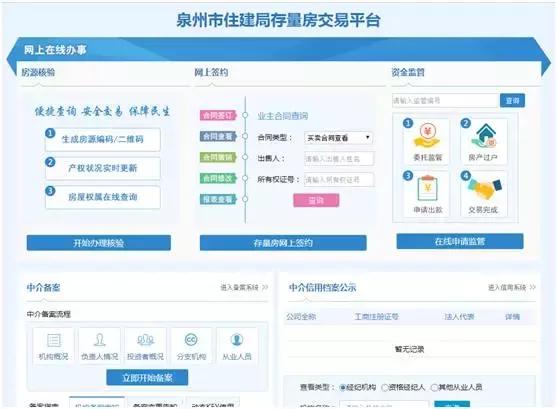The image size is (557, 409).
Task: Click the 监管编号 input field
Action: (x=445, y=101)
